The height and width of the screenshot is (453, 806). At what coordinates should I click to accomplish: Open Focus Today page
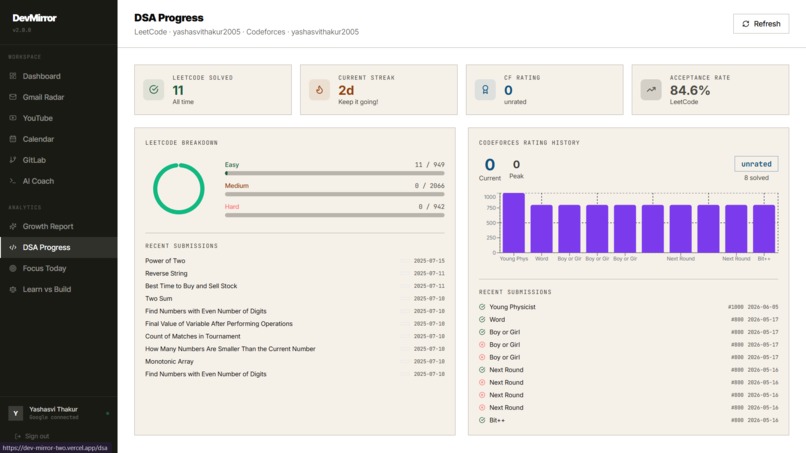(59, 268)
